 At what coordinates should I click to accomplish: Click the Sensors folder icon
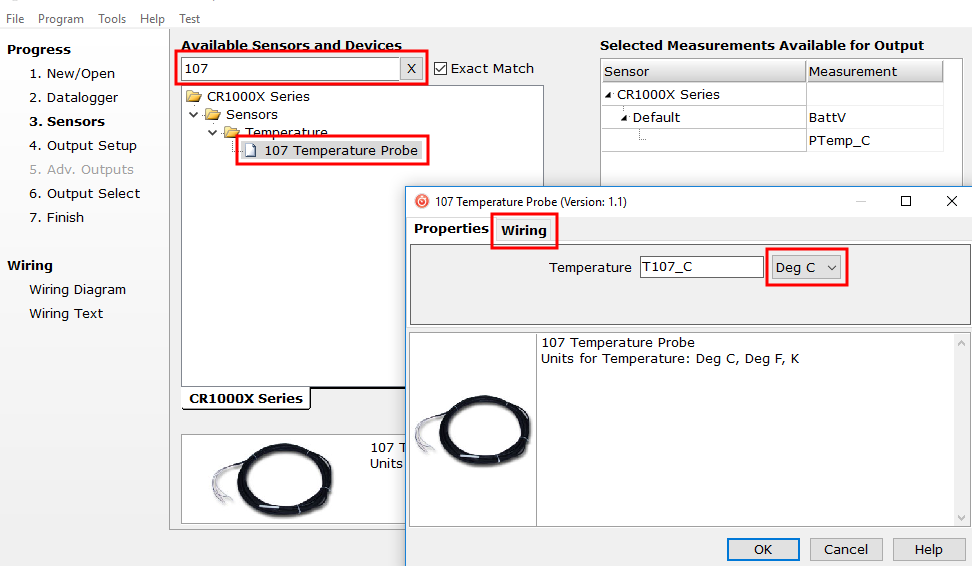213,114
